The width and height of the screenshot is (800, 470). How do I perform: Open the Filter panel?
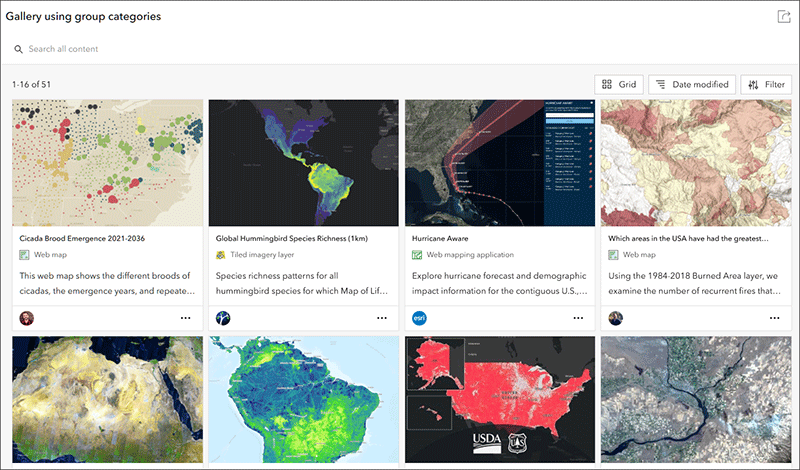[x=766, y=85]
